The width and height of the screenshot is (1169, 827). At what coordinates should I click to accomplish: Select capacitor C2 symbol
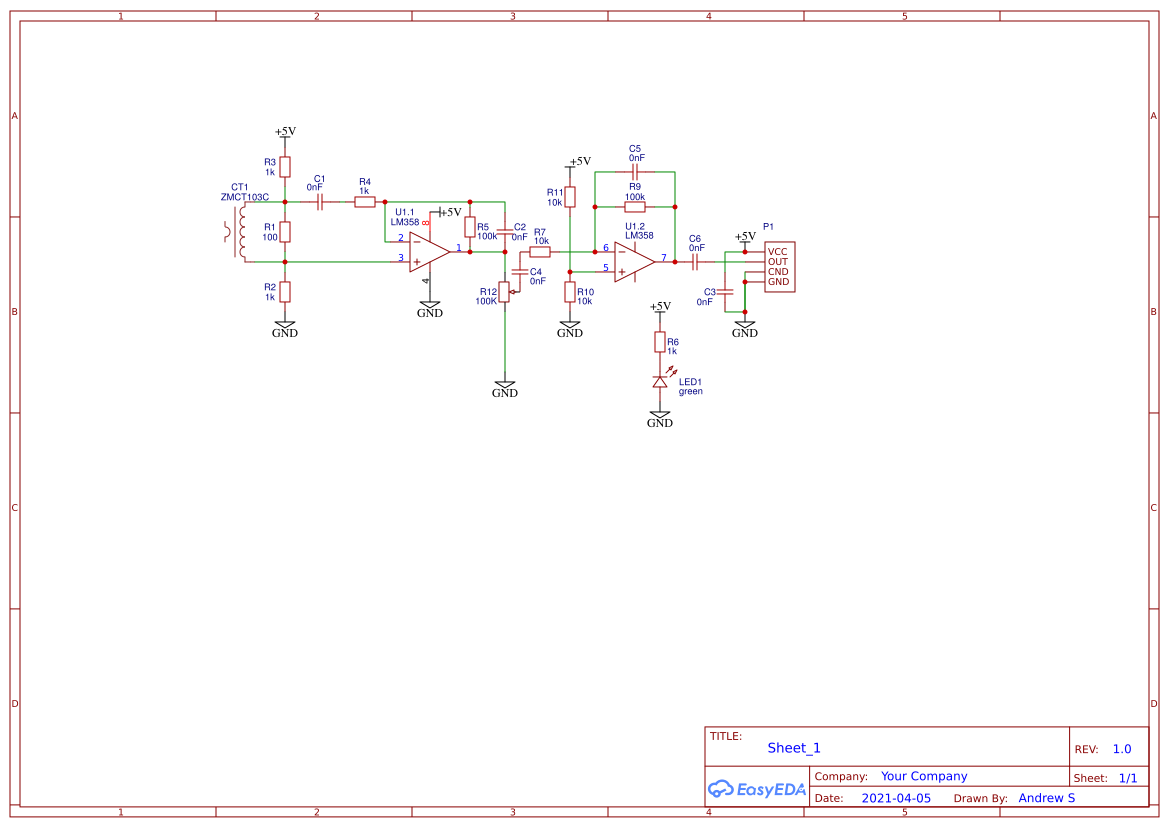click(x=505, y=232)
